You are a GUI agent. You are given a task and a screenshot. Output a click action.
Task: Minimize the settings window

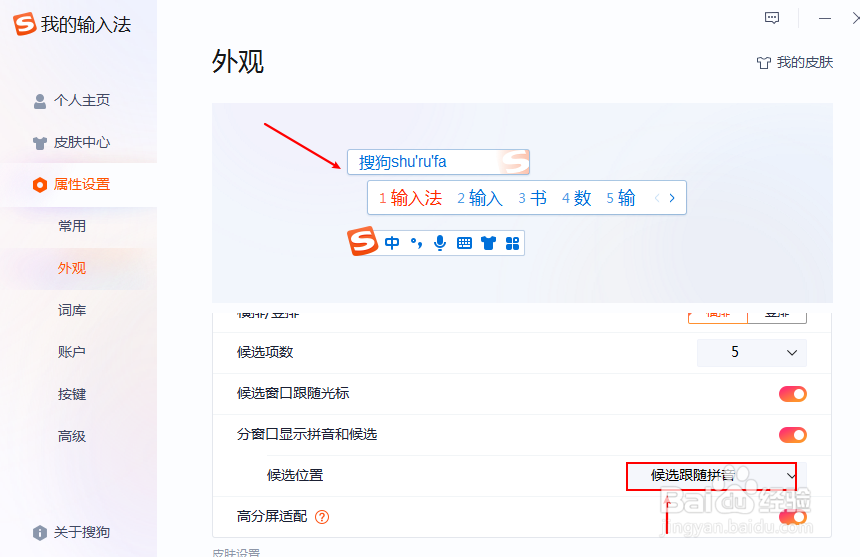[825, 18]
